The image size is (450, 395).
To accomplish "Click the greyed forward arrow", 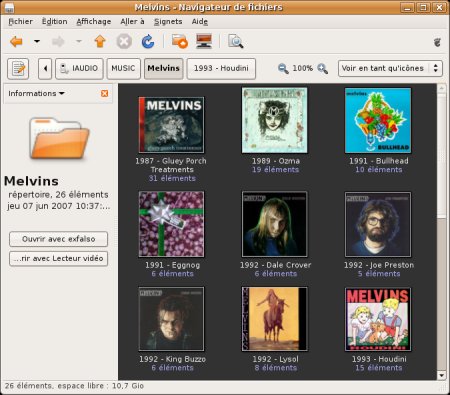I will pyautogui.click(x=58, y=42).
